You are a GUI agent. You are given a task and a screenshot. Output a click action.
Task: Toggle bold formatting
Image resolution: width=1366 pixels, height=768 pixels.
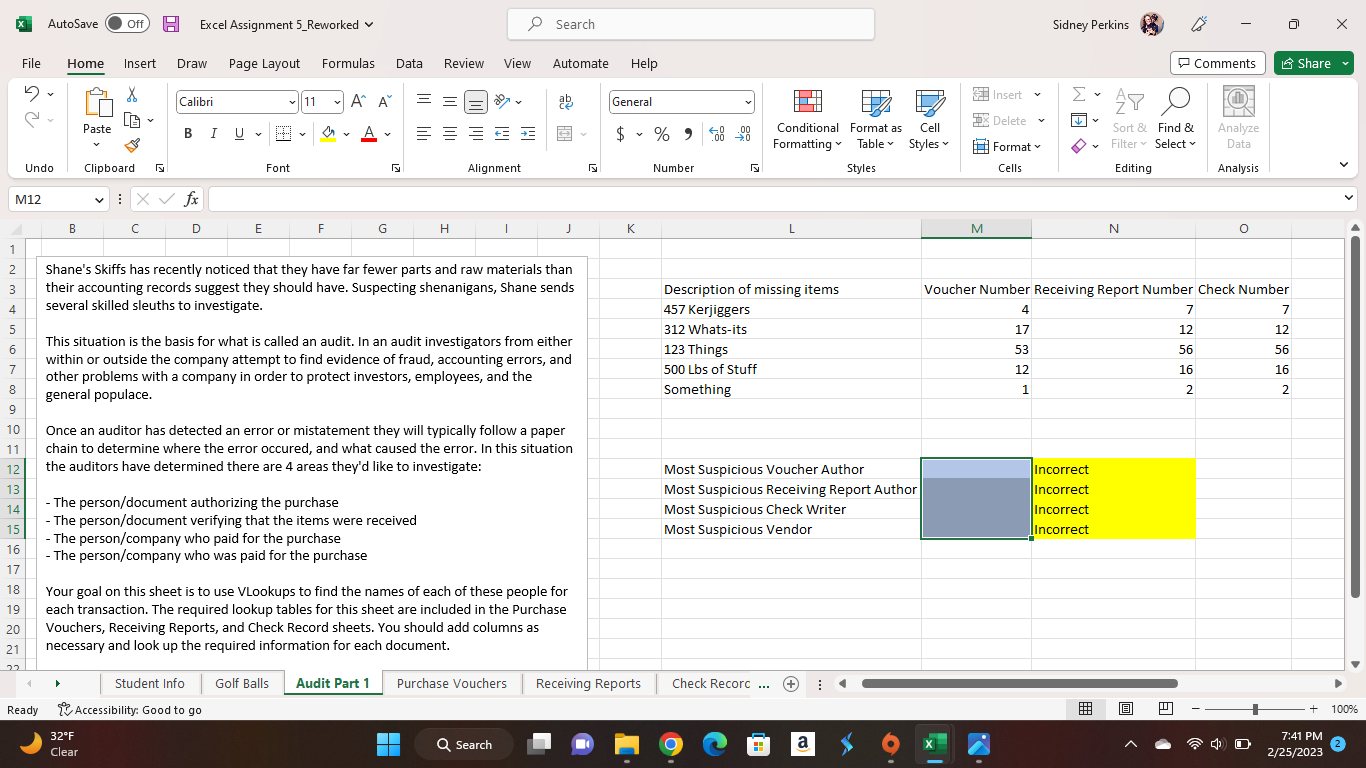pyautogui.click(x=188, y=133)
